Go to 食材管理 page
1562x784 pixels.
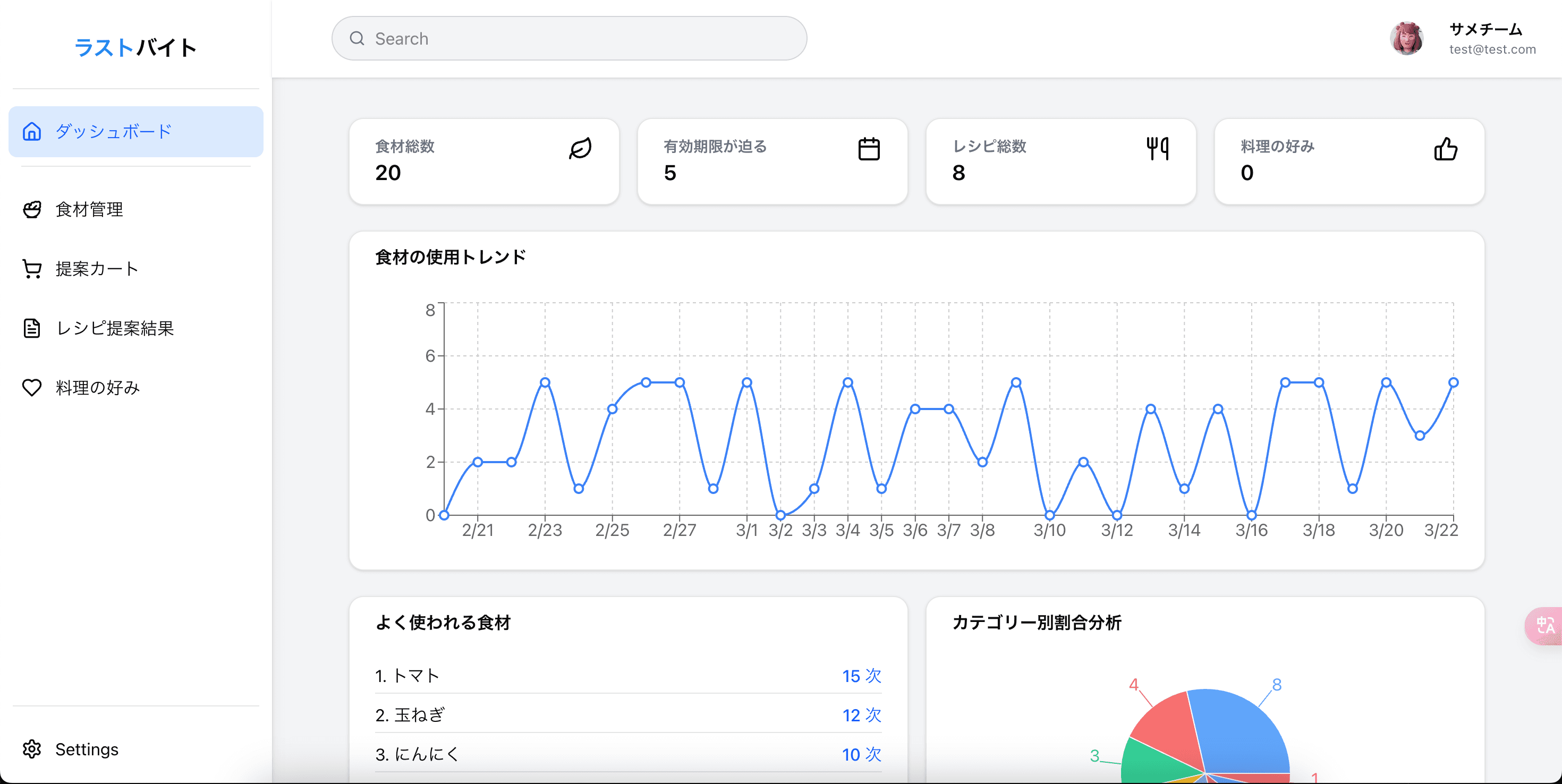89,209
